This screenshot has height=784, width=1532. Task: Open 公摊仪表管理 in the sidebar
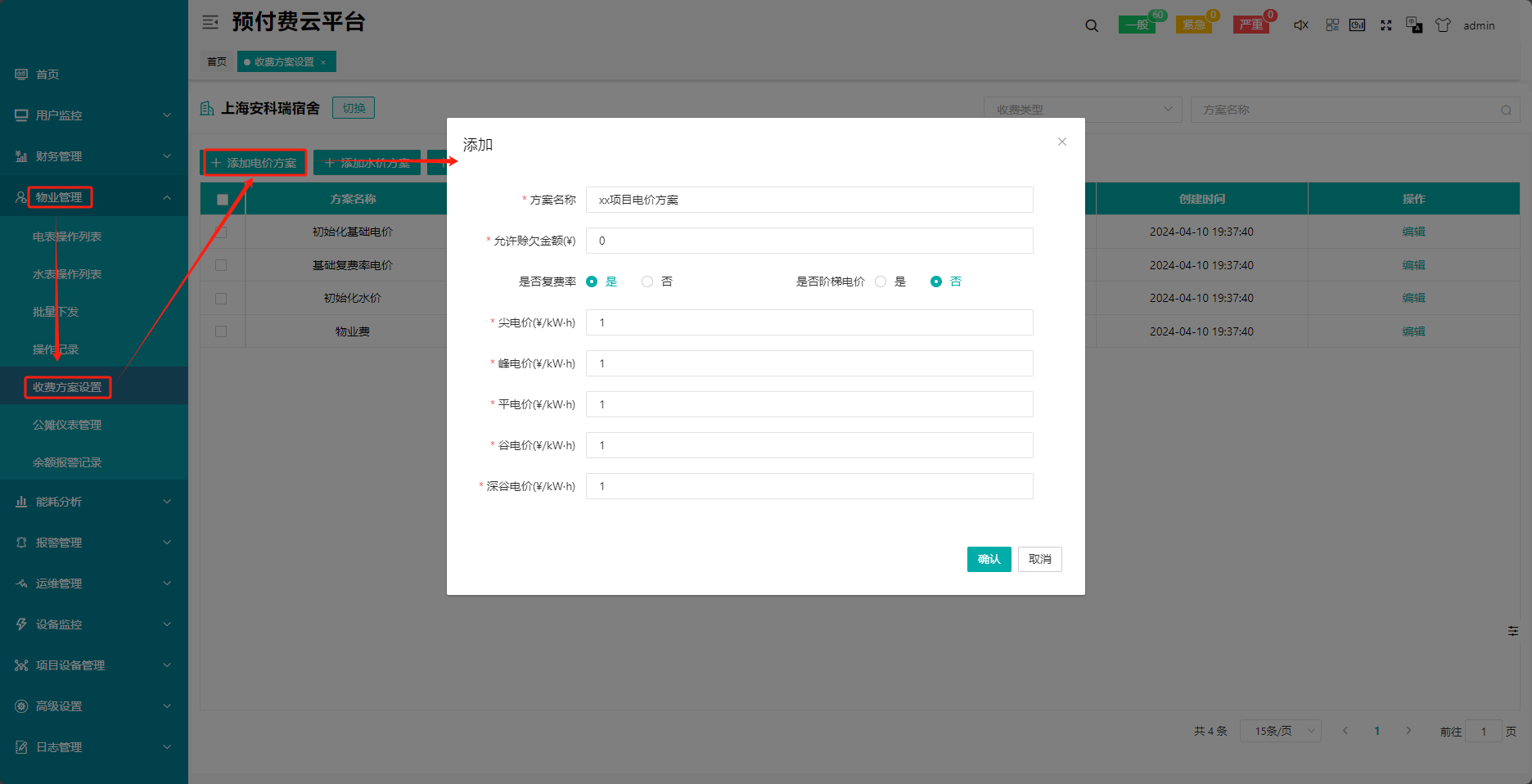pyautogui.click(x=67, y=425)
